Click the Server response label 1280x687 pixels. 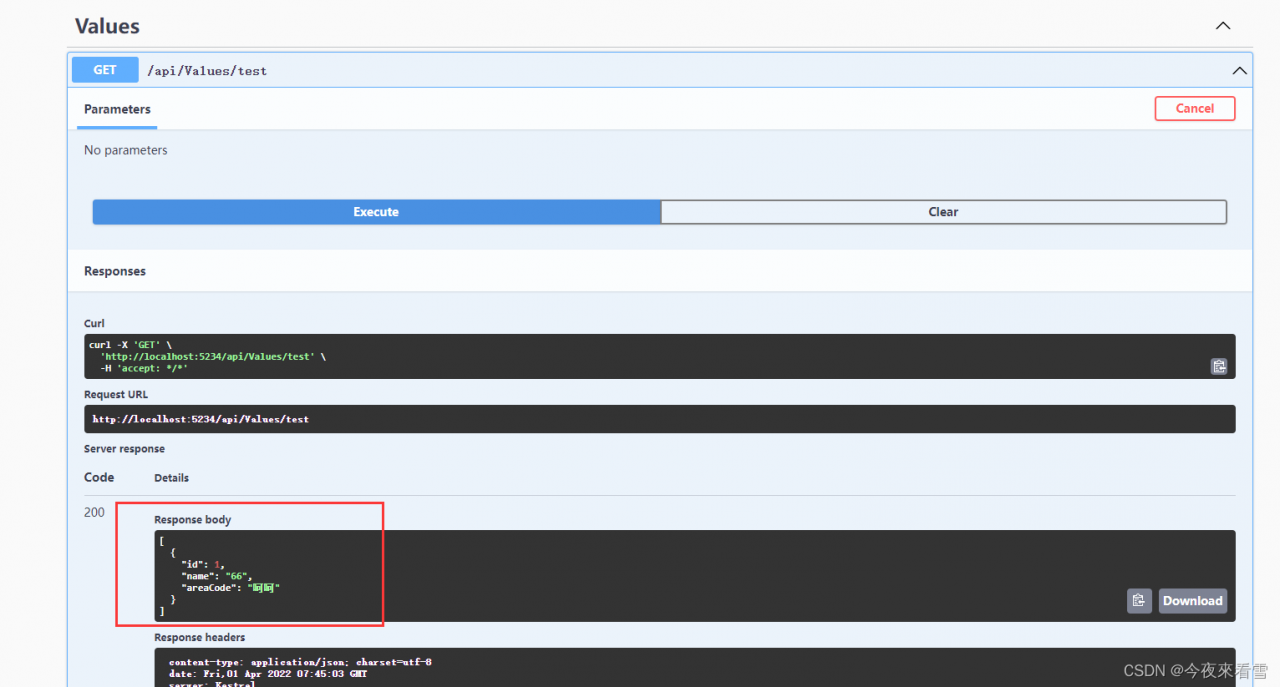click(x=125, y=449)
